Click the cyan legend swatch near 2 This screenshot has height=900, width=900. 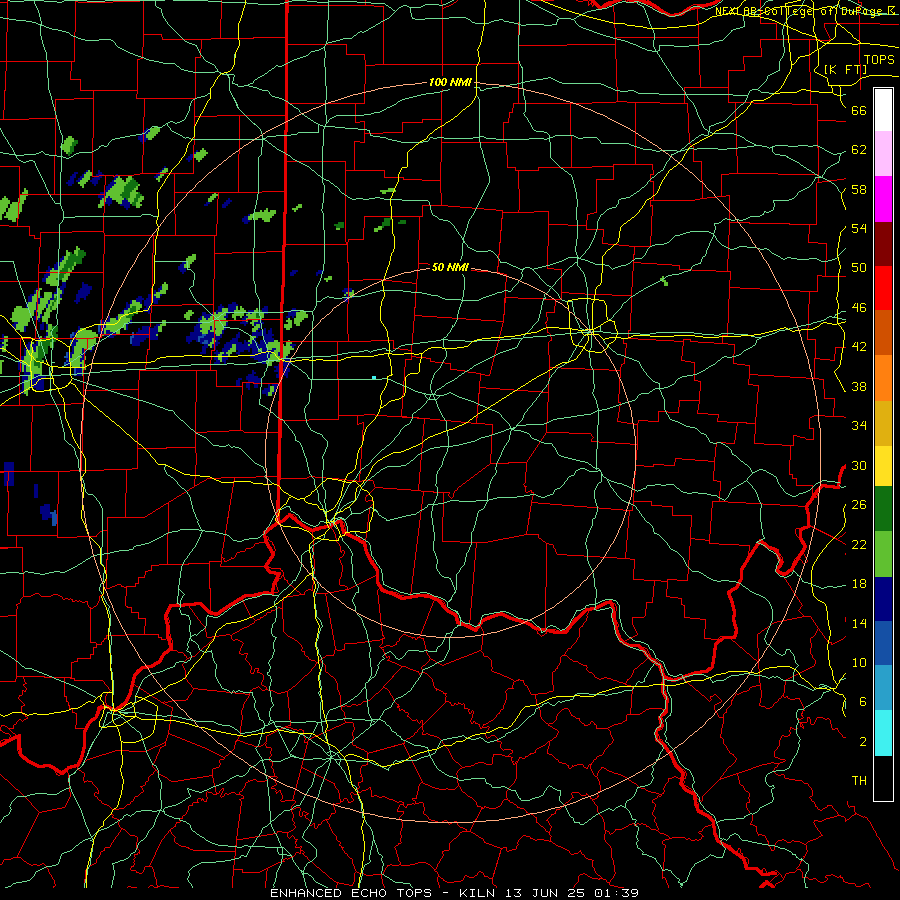tap(883, 733)
